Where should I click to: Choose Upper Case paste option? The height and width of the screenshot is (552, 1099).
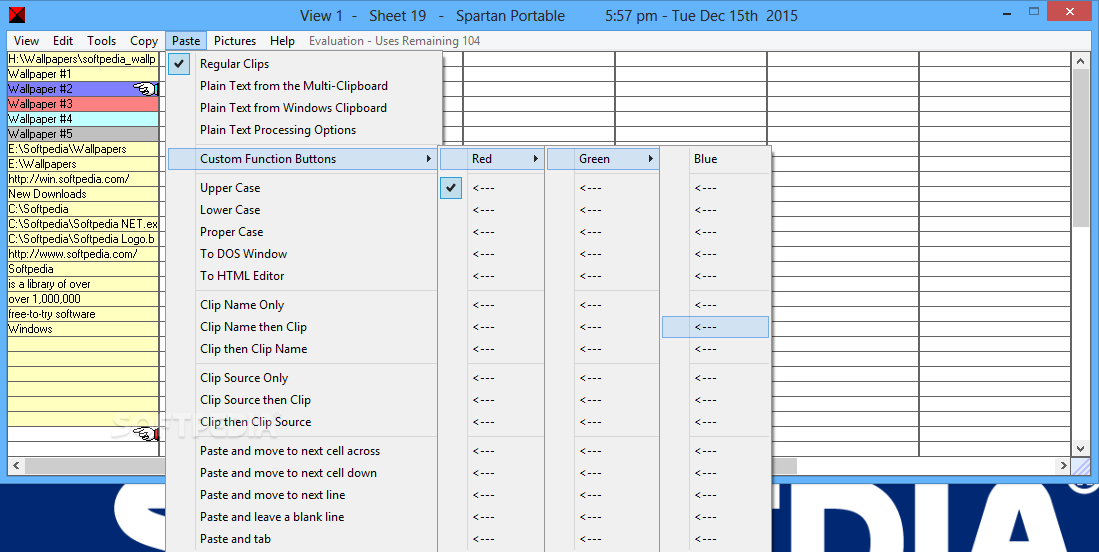click(x=230, y=188)
